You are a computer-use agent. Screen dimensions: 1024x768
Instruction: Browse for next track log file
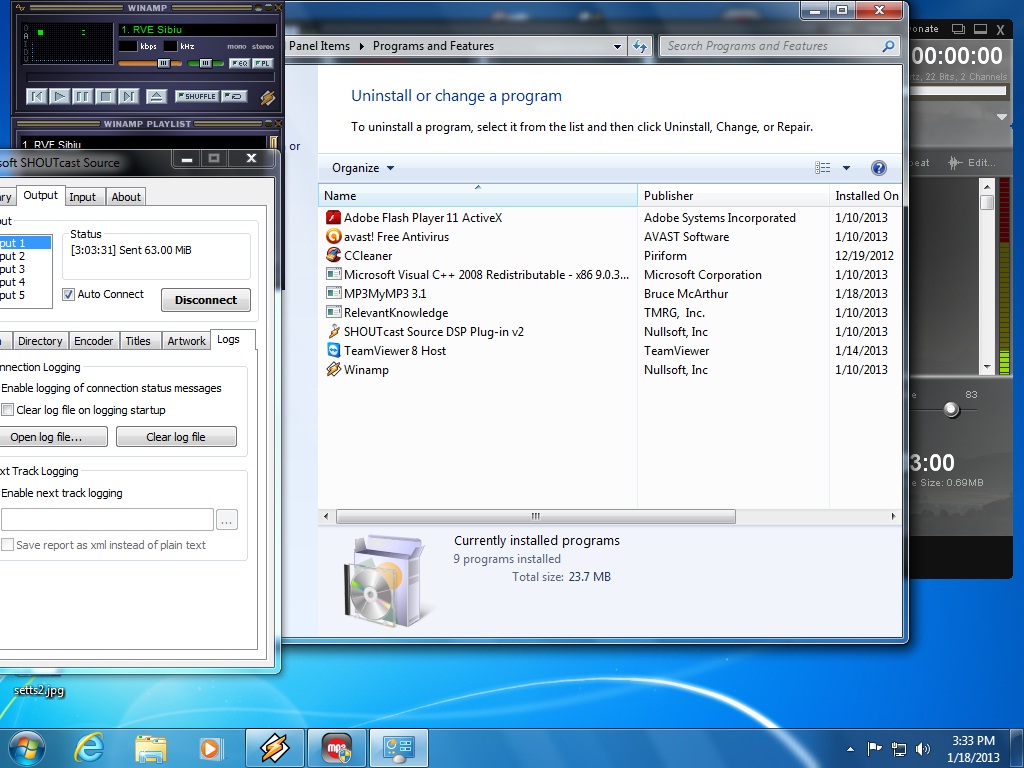click(227, 520)
